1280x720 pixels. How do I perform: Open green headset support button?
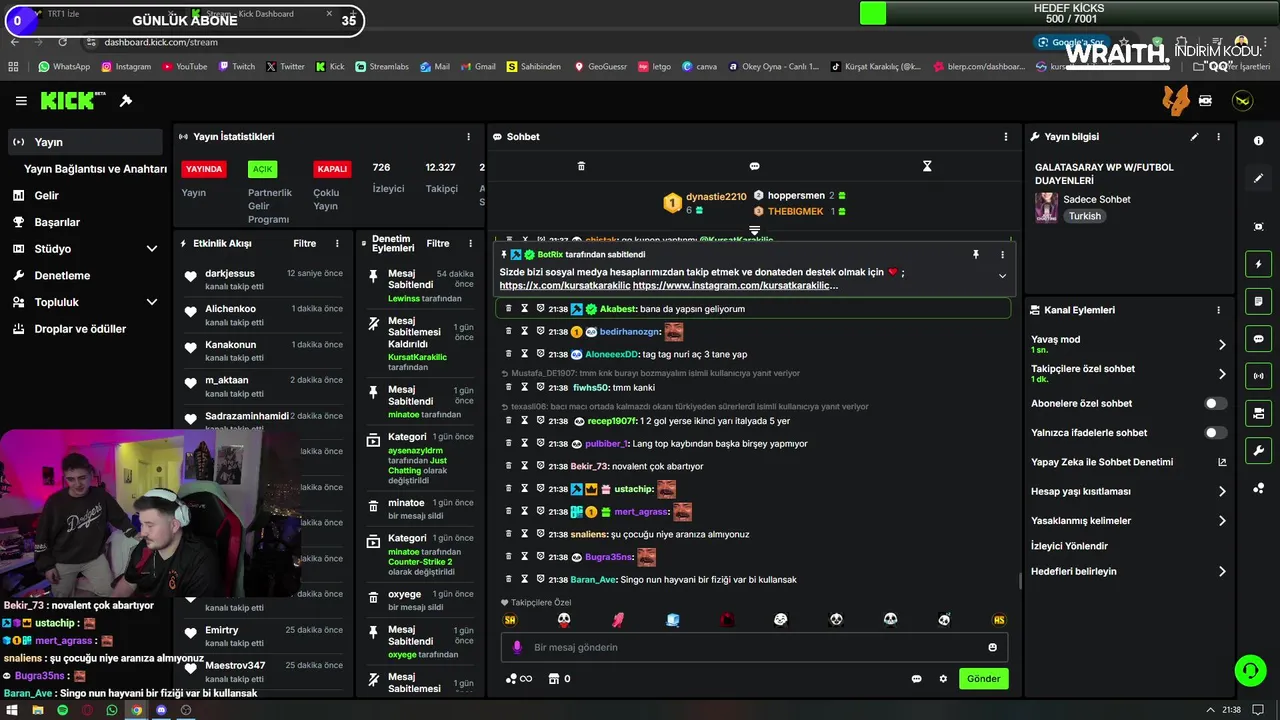tap(1250, 670)
